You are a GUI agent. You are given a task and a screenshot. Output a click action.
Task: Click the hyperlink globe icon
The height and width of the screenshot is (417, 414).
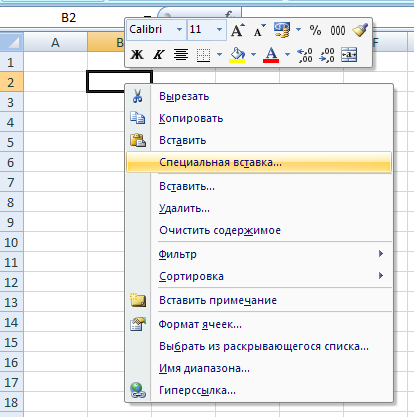pyautogui.click(x=138, y=390)
